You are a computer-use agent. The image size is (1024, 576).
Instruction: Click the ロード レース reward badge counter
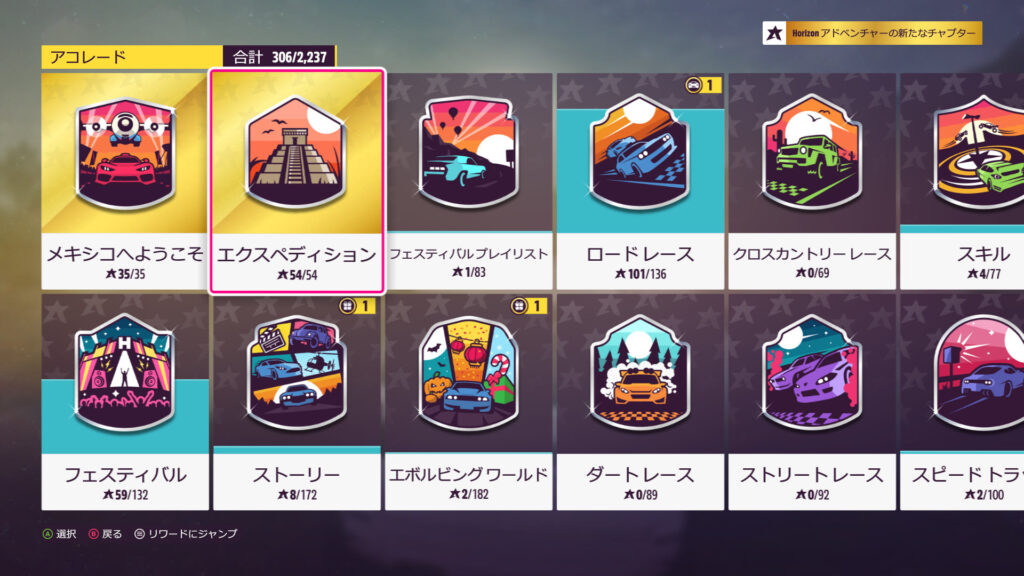pyautogui.click(x=703, y=85)
